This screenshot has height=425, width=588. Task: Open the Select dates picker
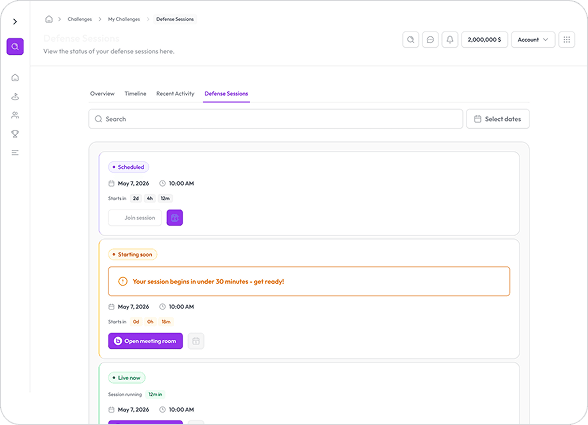[498, 119]
